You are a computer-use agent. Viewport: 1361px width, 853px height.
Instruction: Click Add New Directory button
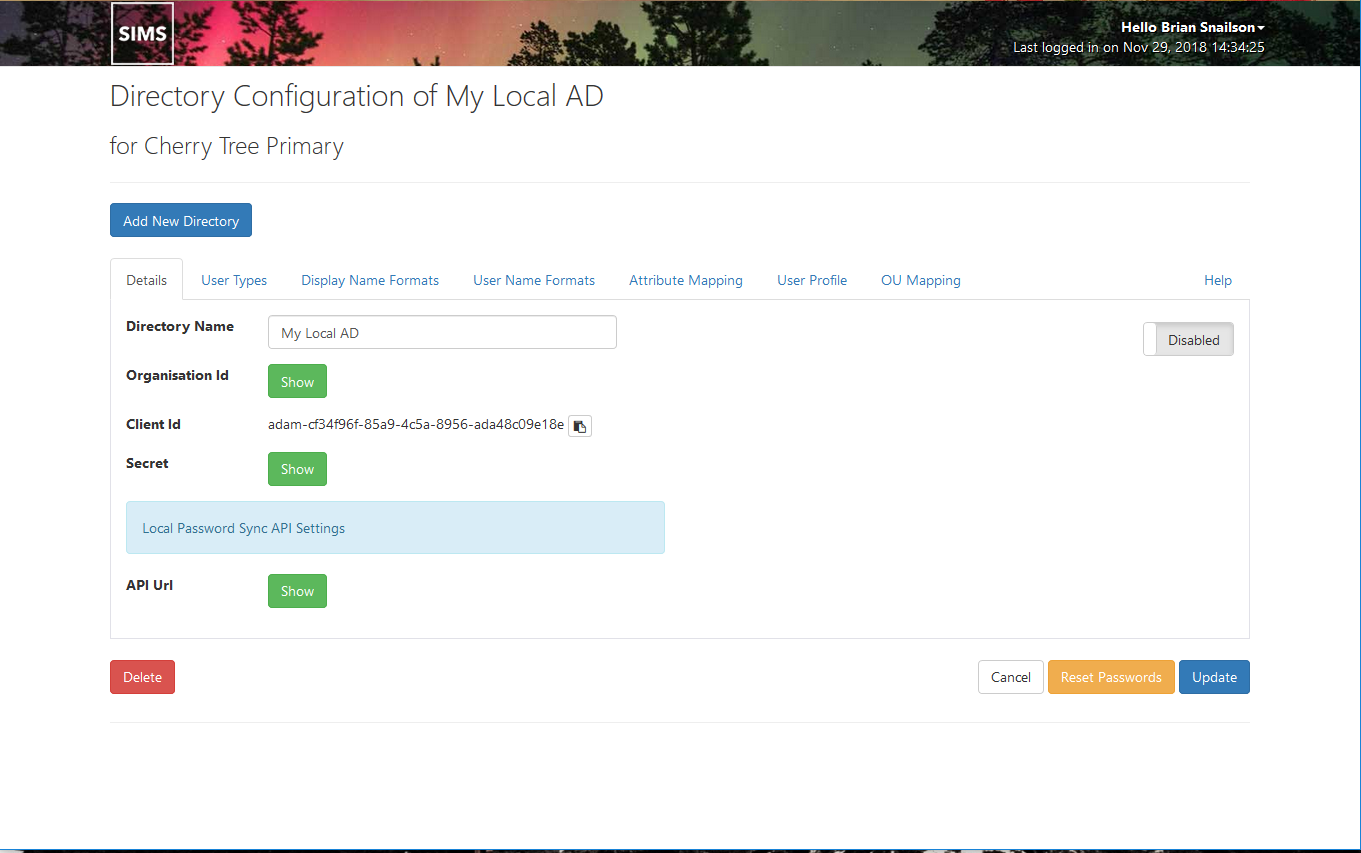click(181, 221)
